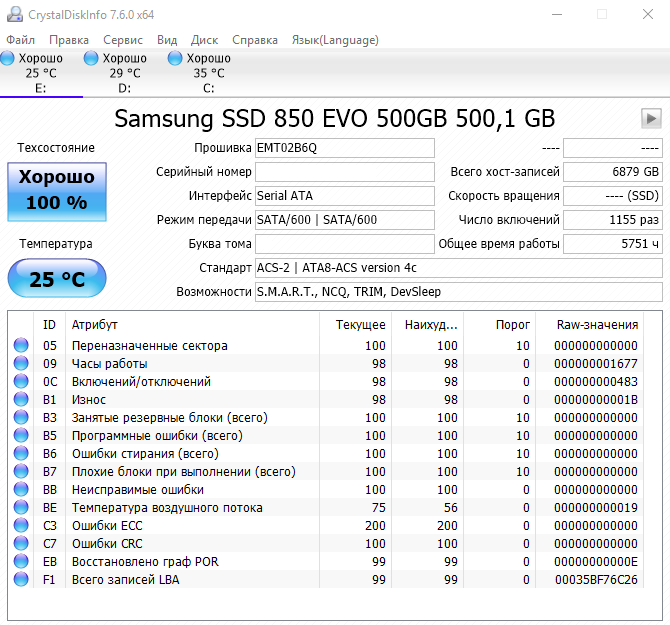Click the blue health orb on C: tab

175,58
